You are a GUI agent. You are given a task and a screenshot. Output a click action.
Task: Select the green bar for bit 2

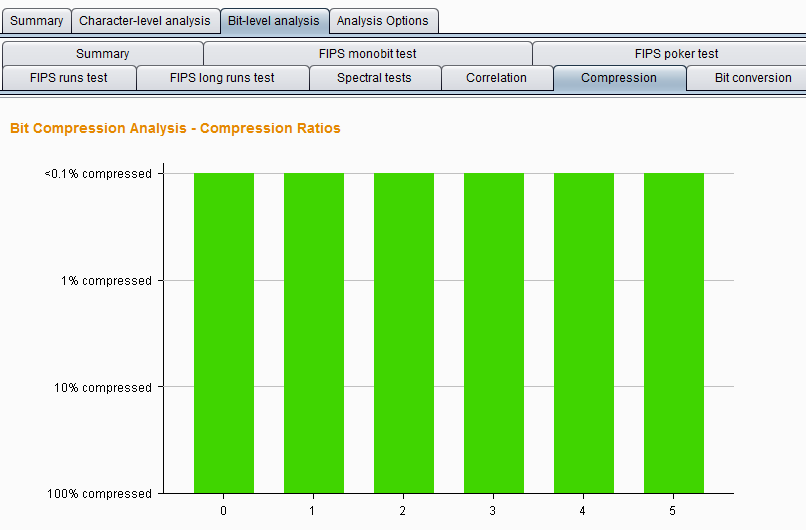(x=404, y=333)
